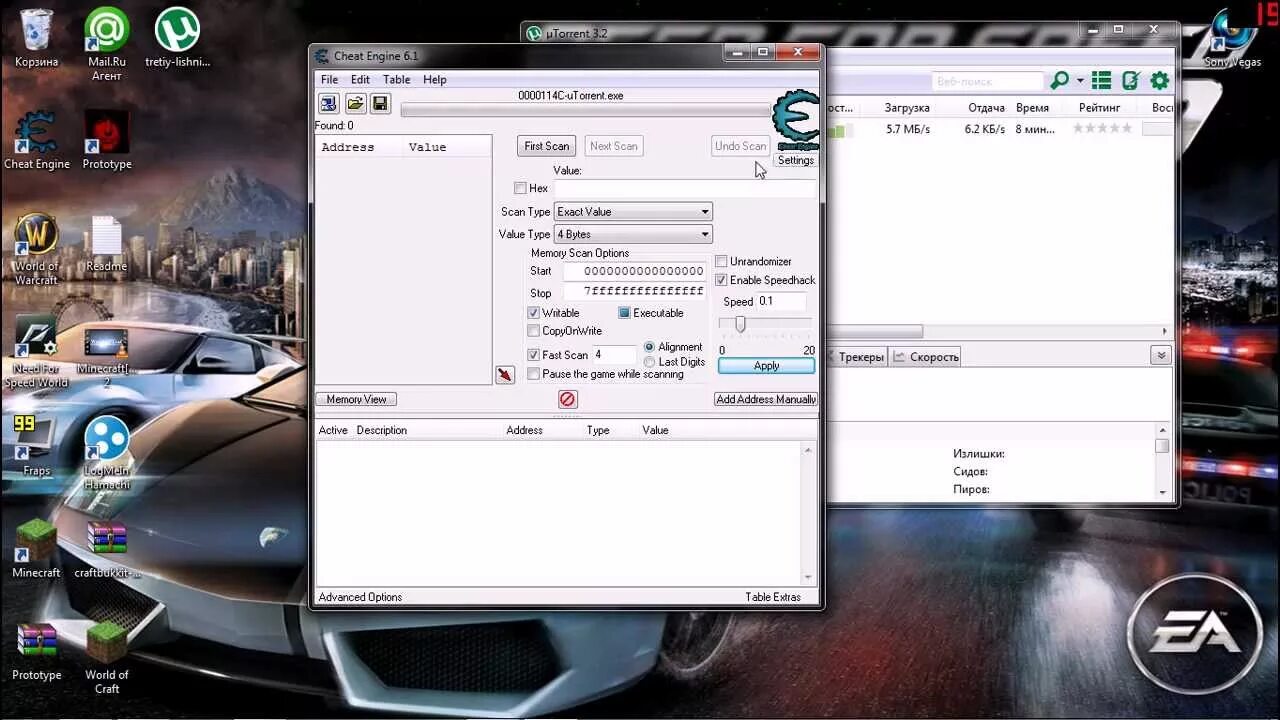Click the First Scan button
This screenshot has width=1280, height=720.
[547, 146]
